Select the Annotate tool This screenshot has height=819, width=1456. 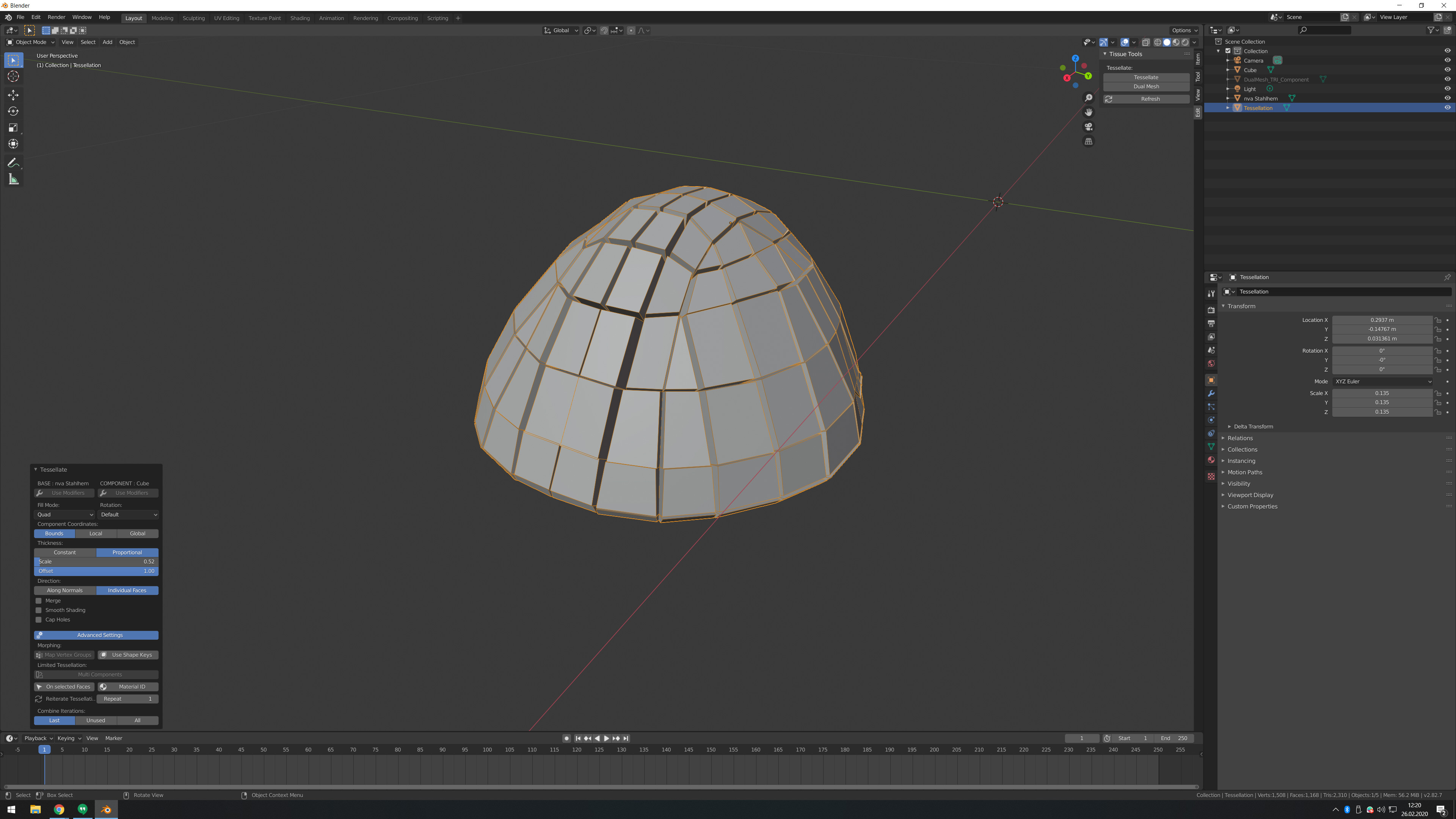pyautogui.click(x=13, y=163)
